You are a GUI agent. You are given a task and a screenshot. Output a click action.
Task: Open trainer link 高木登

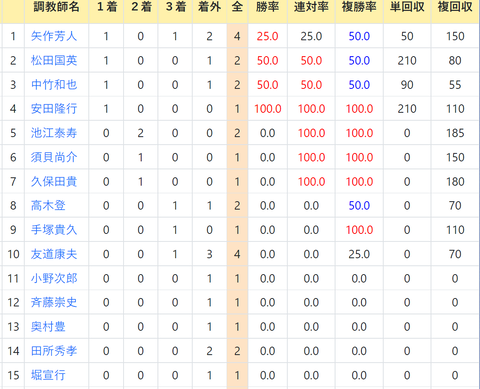click(x=48, y=206)
